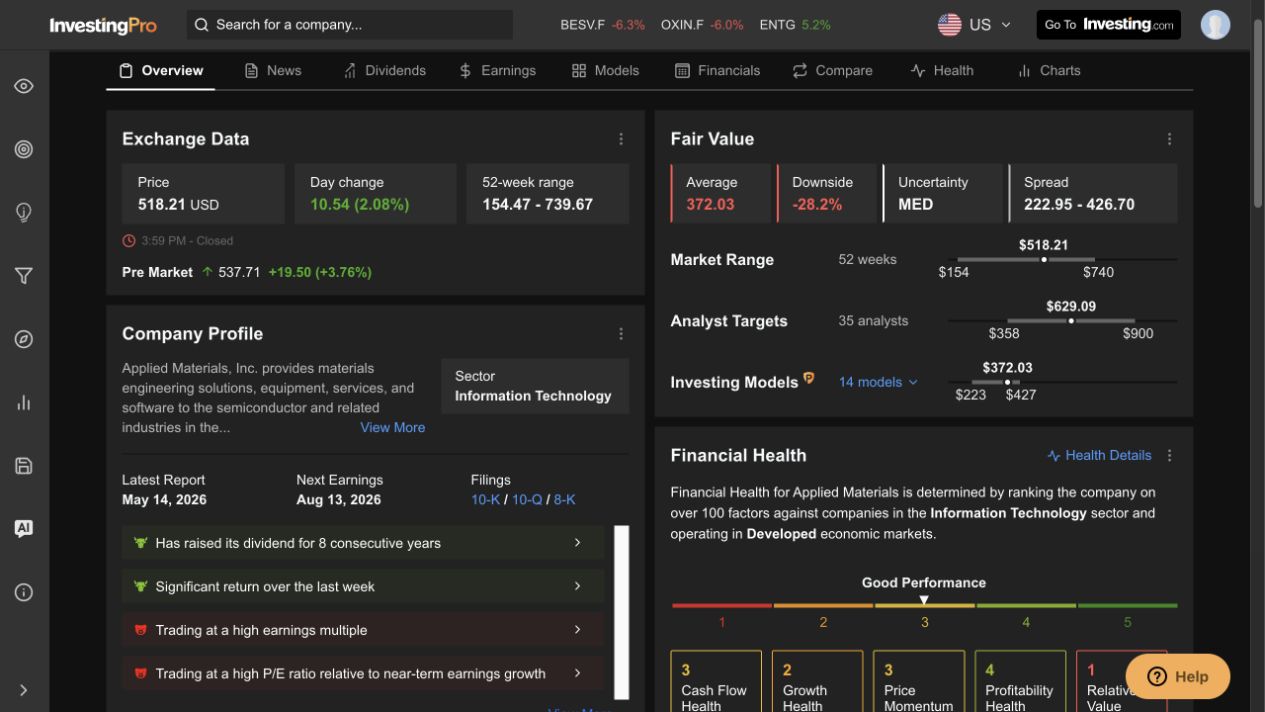Image resolution: width=1265 pixels, height=712 pixels.
Task: Open Company Profile three-dot menu
Action: coord(620,334)
